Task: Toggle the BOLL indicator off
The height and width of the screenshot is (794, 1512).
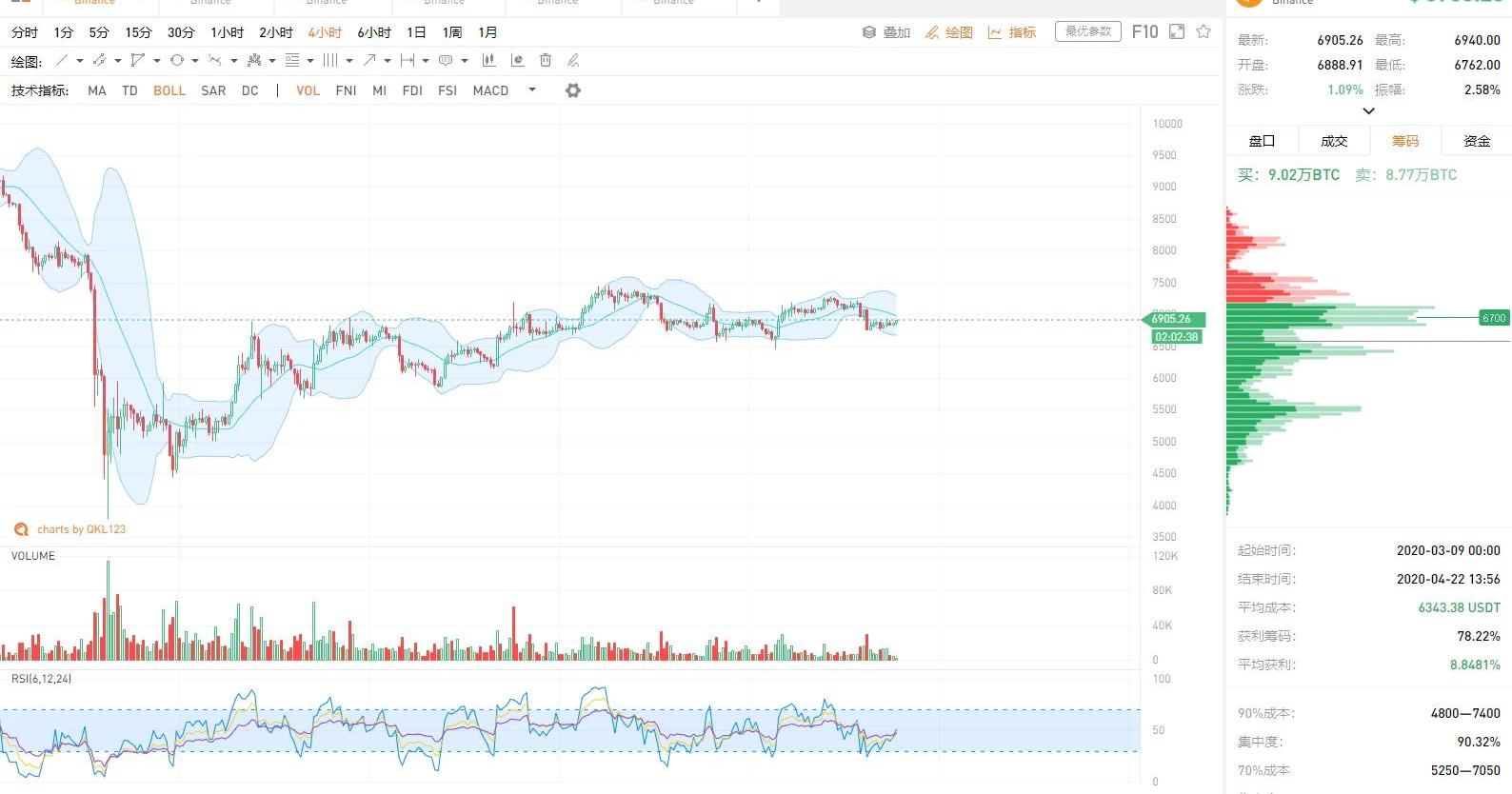Action: click(169, 90)
